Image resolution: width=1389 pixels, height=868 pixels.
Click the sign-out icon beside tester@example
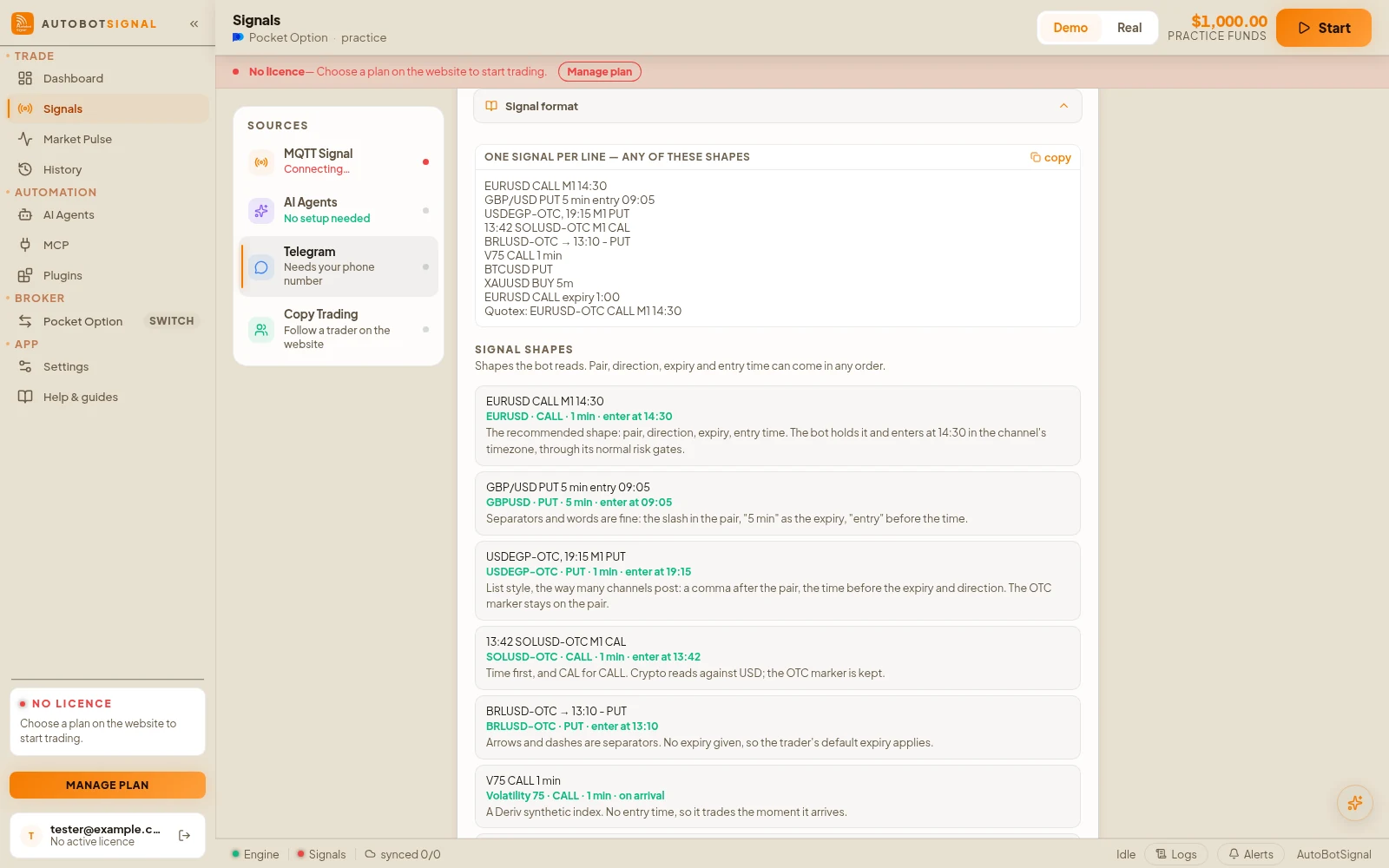[x=184, y=835]
